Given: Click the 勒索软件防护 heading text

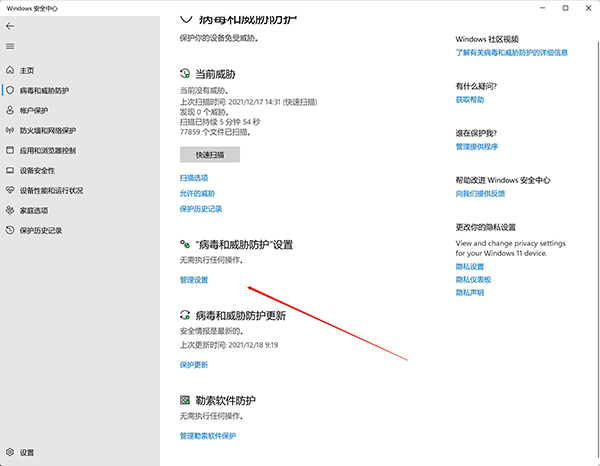Looking at the screenshot, I should pos(225,401).
